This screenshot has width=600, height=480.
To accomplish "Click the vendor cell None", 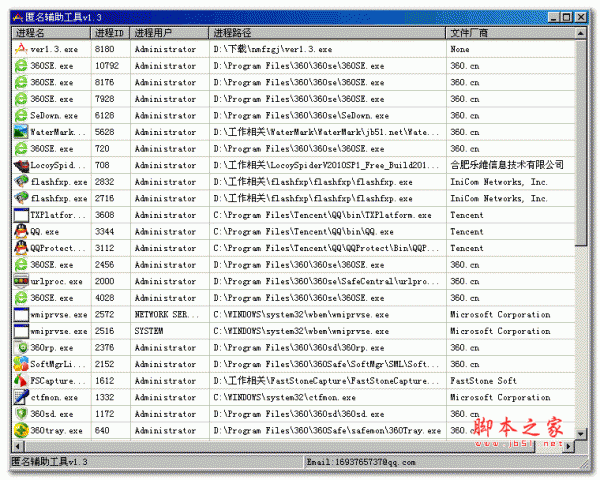I will pyautogui.click(x=460, y=49).
